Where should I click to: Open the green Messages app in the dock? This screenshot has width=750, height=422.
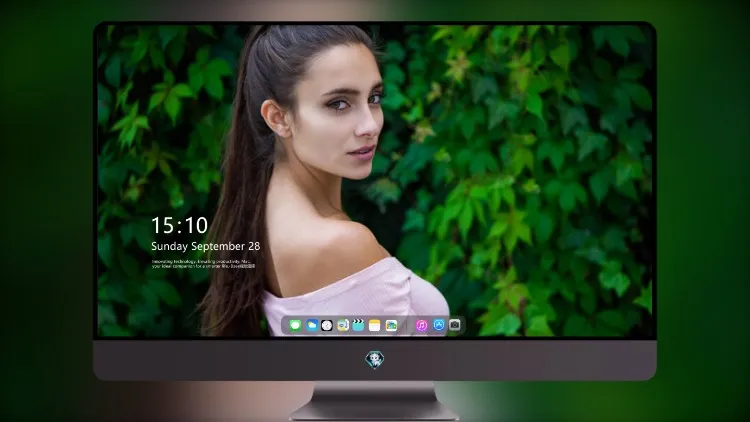296,325
